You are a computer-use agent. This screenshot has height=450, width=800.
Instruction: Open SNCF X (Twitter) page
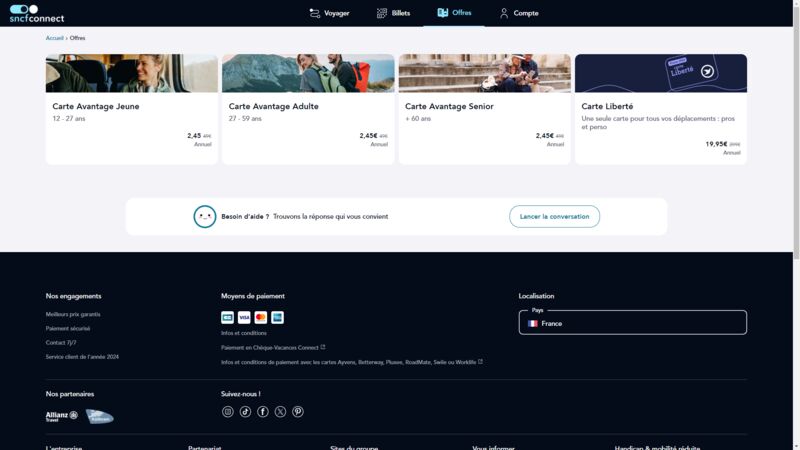(280, 412)
